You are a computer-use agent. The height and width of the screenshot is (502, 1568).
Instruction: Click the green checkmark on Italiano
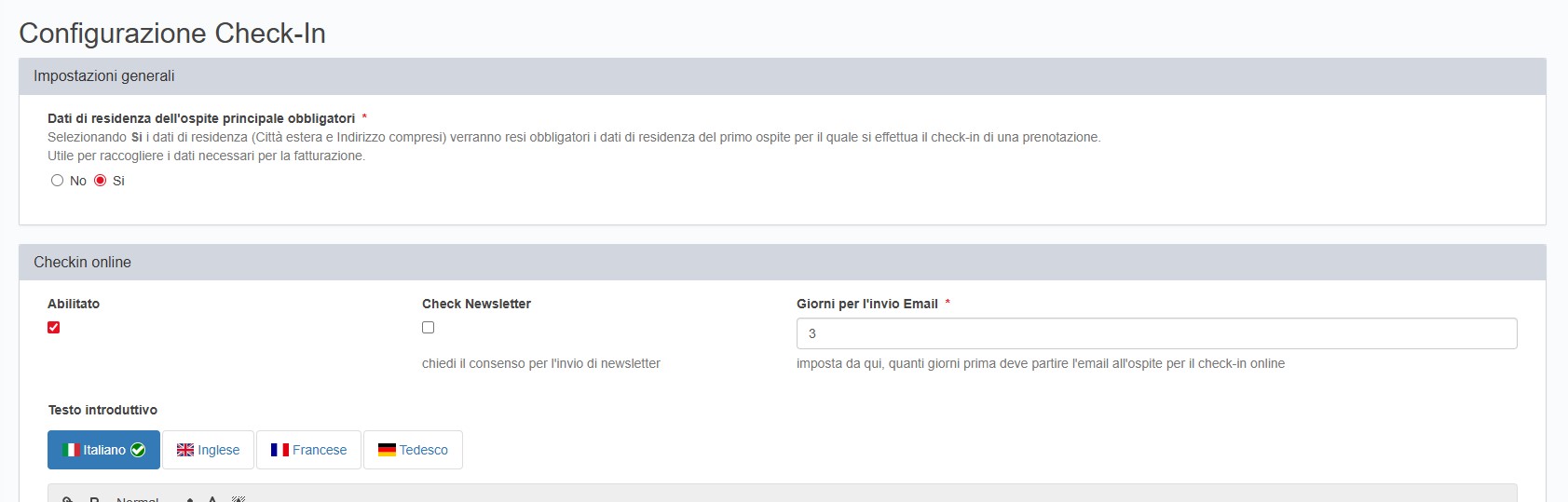[138, 450]
